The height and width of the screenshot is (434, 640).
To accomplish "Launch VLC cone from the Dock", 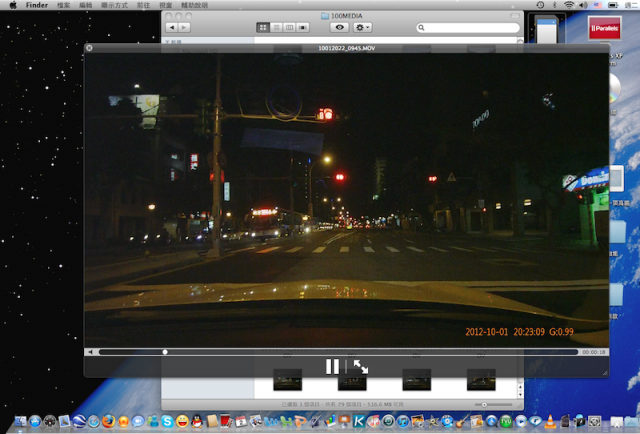I will (x=550, y=421).
